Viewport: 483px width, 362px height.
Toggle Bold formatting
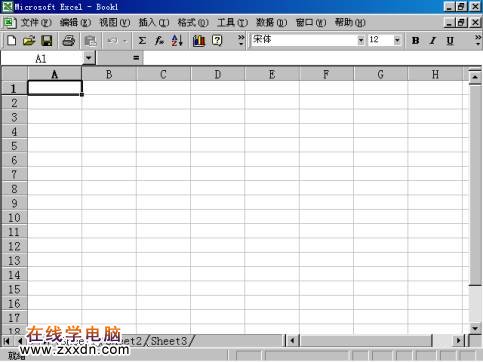(415, 41)
